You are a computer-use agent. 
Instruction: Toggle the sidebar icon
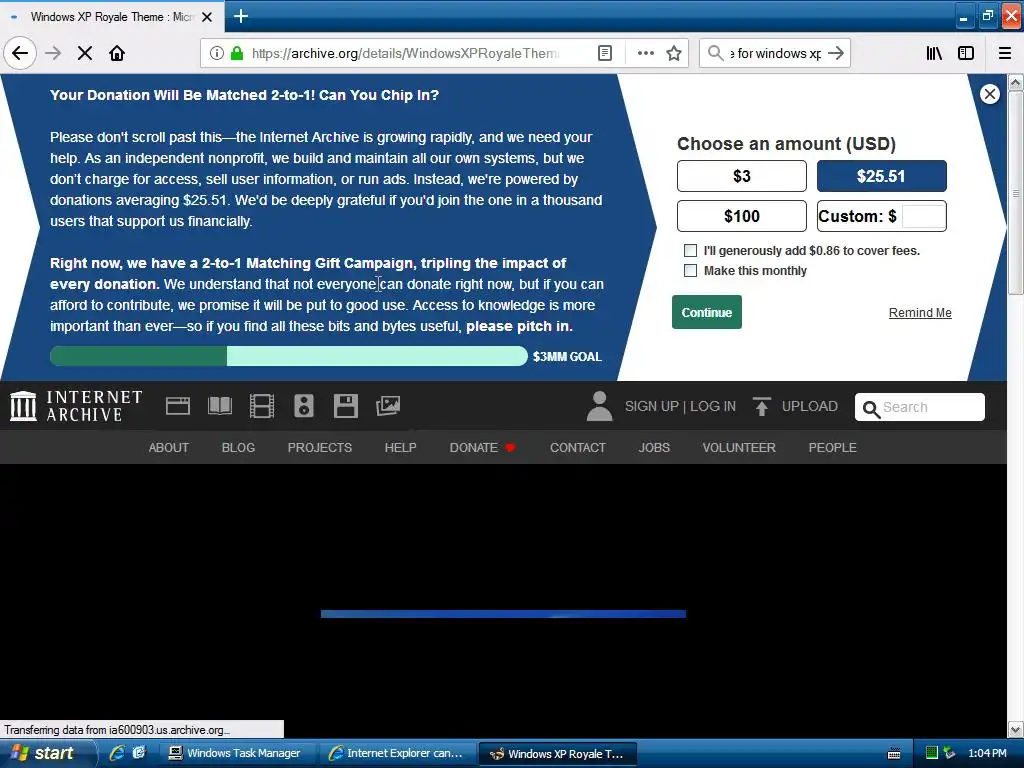966,53
